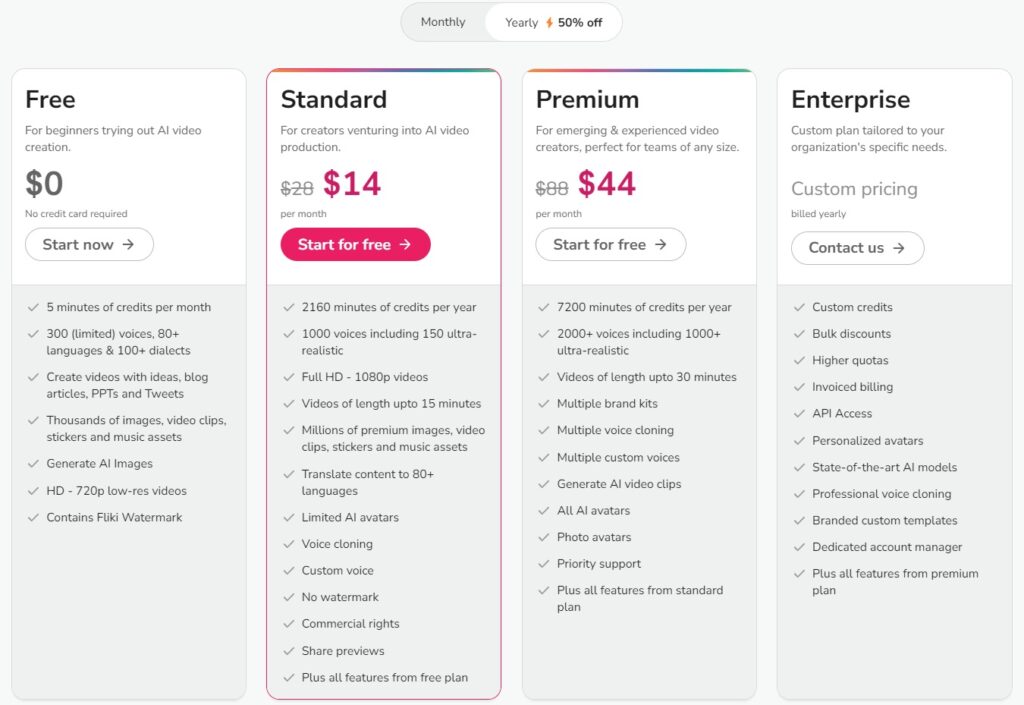1024x705 pixels.
Task: Click the arrow icon in Start now button
Action: coord(129,244)
